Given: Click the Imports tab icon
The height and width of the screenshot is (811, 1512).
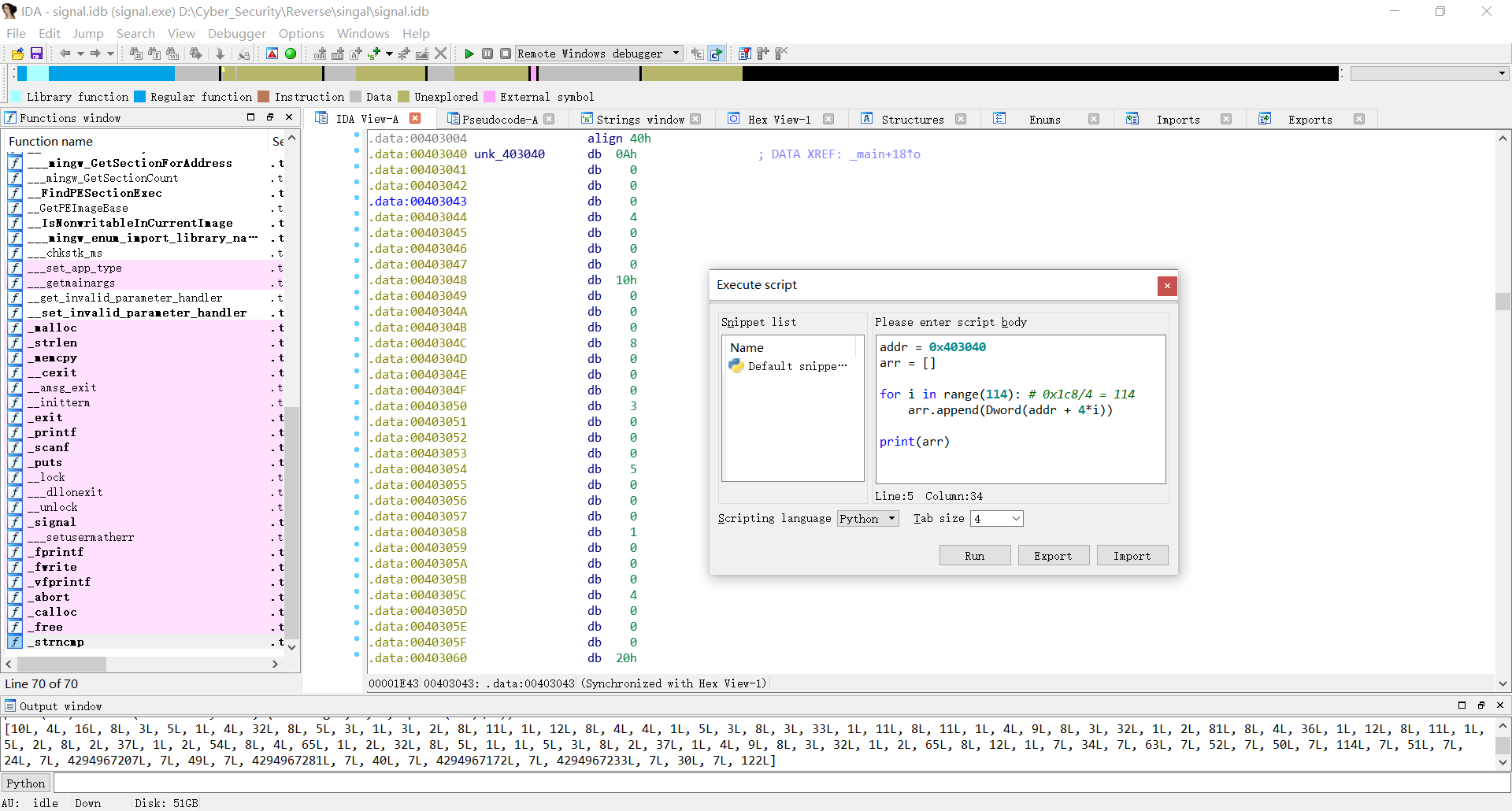Looking at the screenshot, I should coord(1132,119).
